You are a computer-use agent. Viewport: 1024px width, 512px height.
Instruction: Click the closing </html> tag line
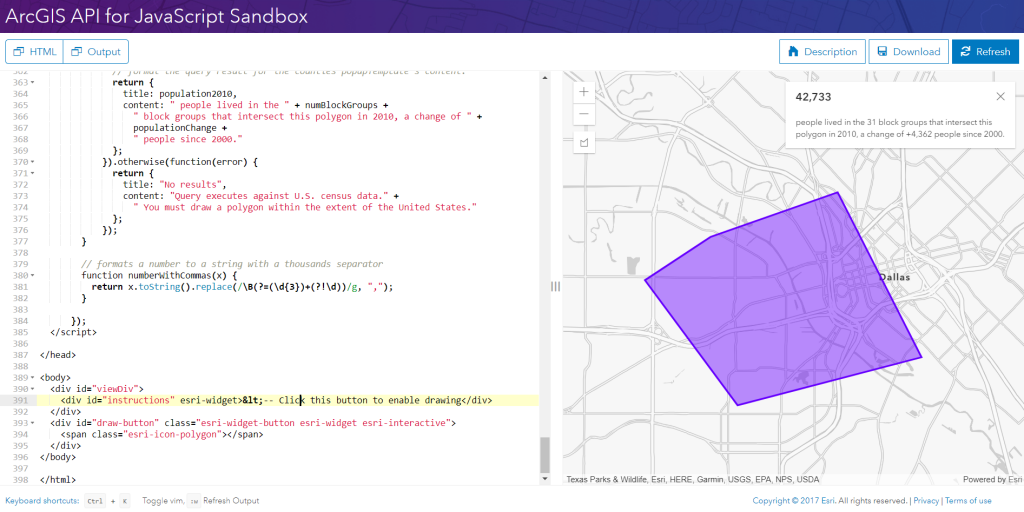pos(57,480)
